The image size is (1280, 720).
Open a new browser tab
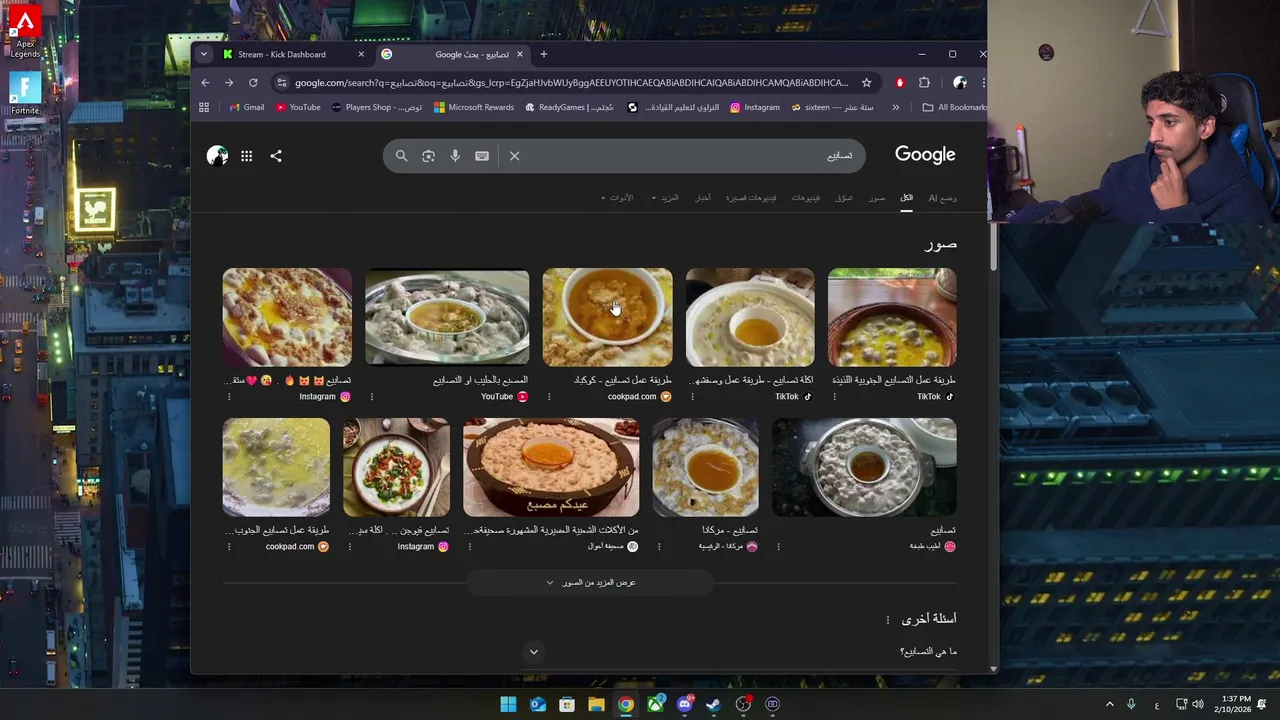[544, 54]
